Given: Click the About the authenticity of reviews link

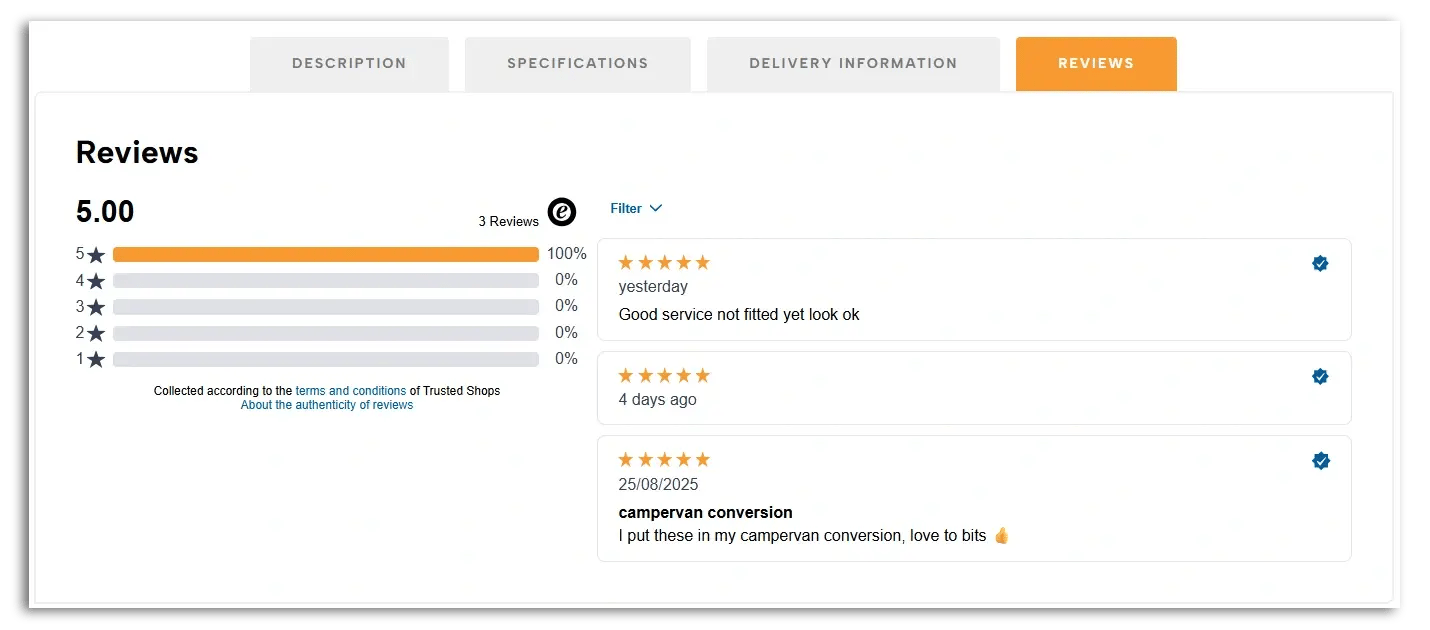Looking at the screenshot, I should [x=327, y=405].
